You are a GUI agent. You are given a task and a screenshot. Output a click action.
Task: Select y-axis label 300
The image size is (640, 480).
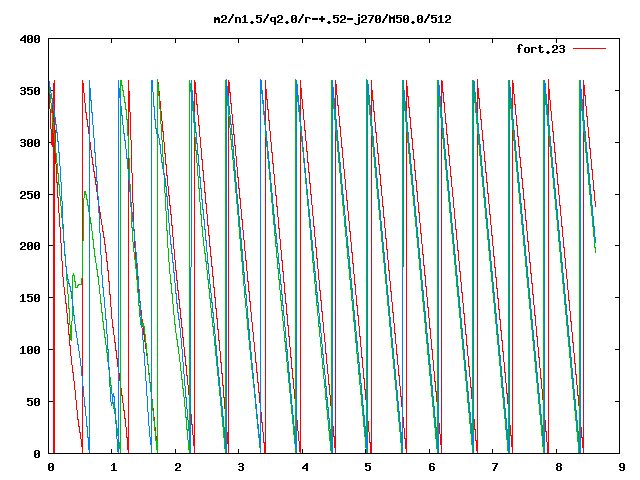pyautogui.click(x=30, y=143)
